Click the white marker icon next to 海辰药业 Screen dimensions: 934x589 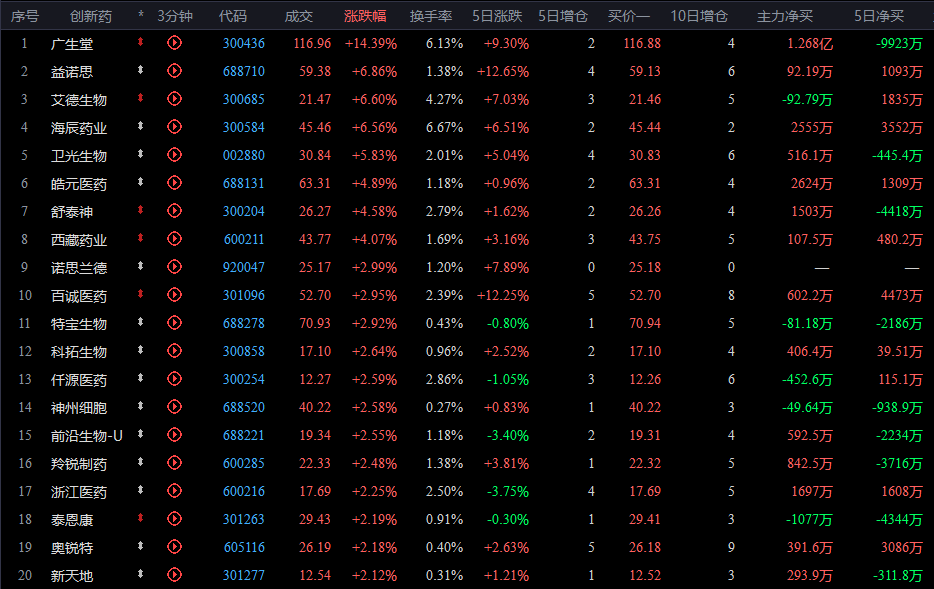click(x=141, y=127)
